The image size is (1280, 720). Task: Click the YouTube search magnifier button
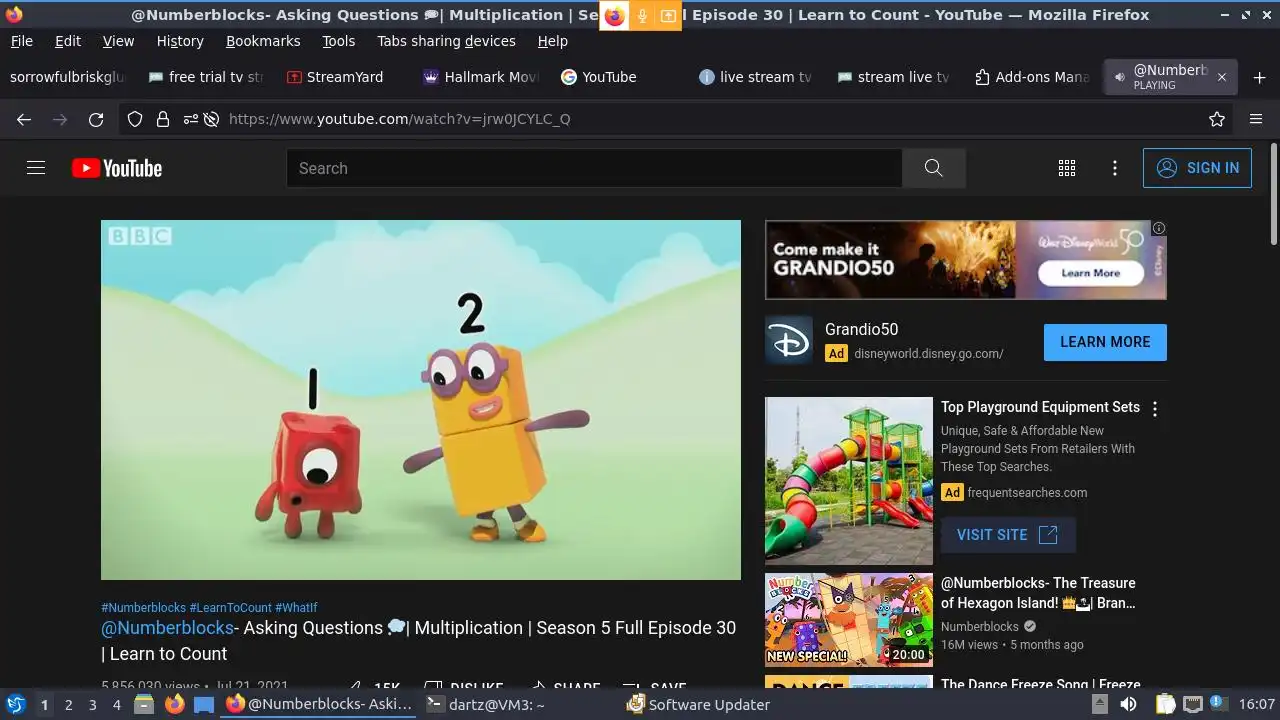tap(933, 168)
